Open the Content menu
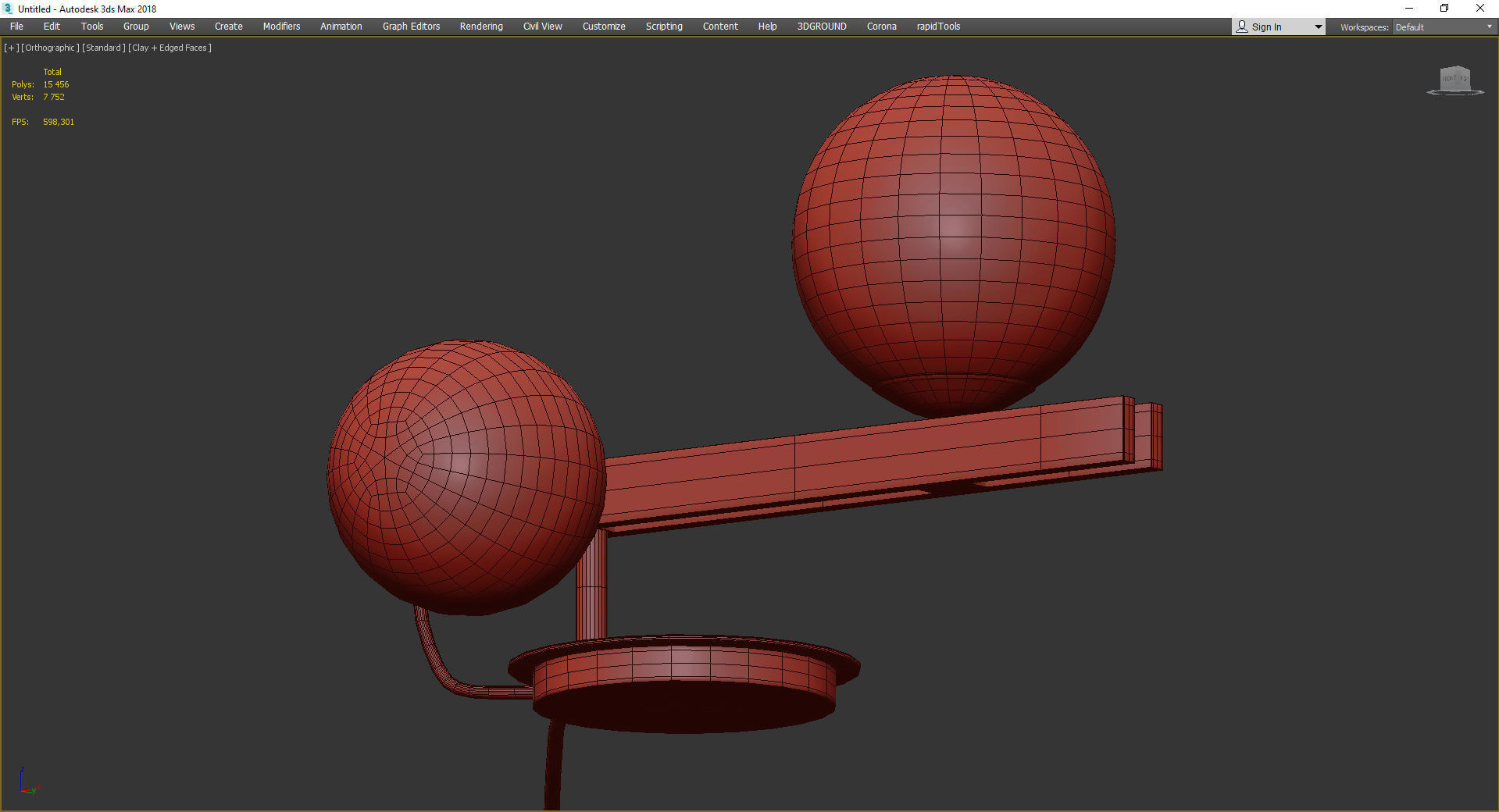The height and width of the screenshot is (812, 1499). coord(720,27)
